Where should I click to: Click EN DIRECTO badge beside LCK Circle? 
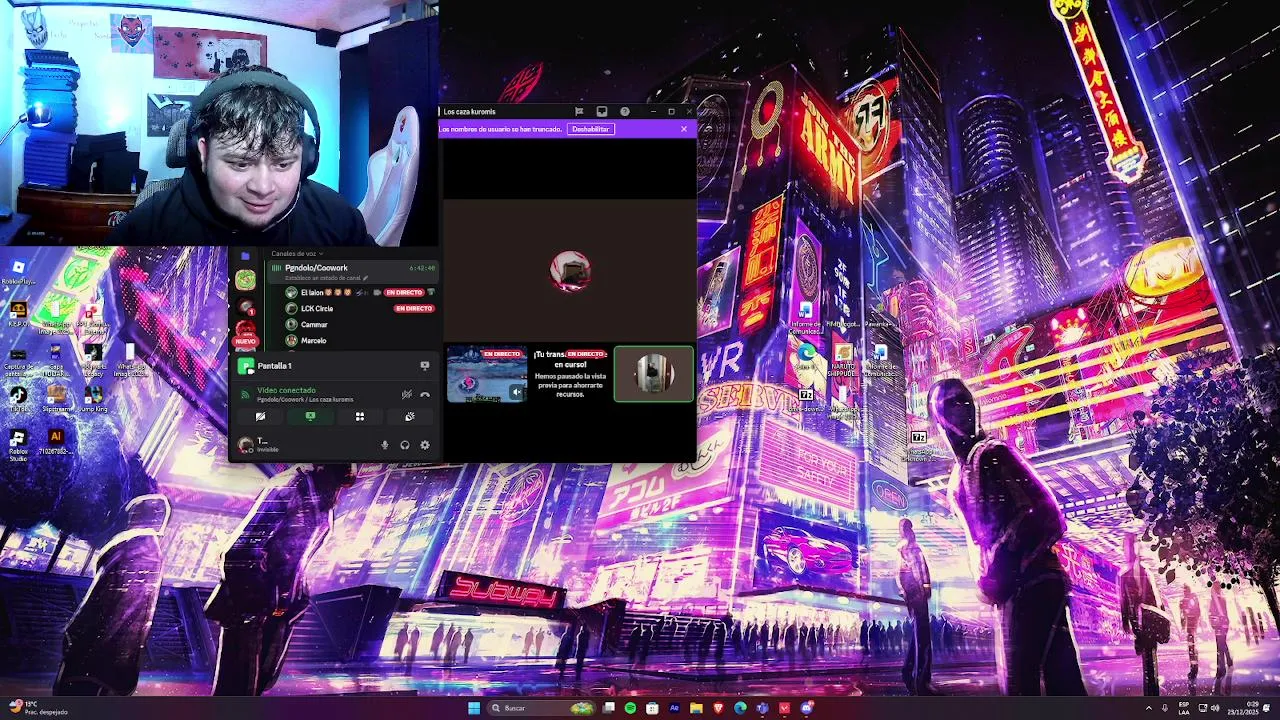click(x=414, y=309)
